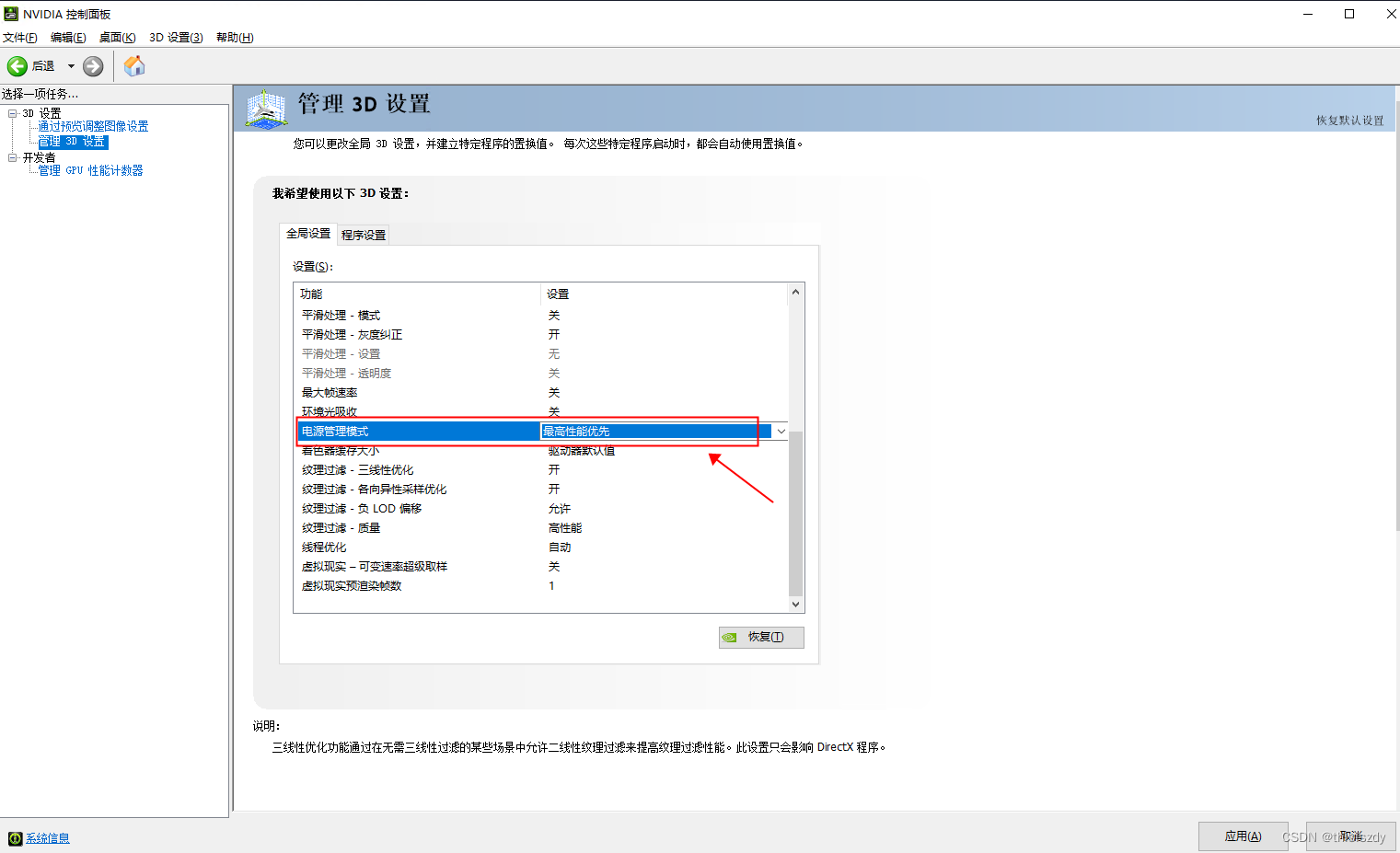Click the NVIDIA icon in the title bar
The height and width of the screenshot is (853, 1400).
pos(11,14)
